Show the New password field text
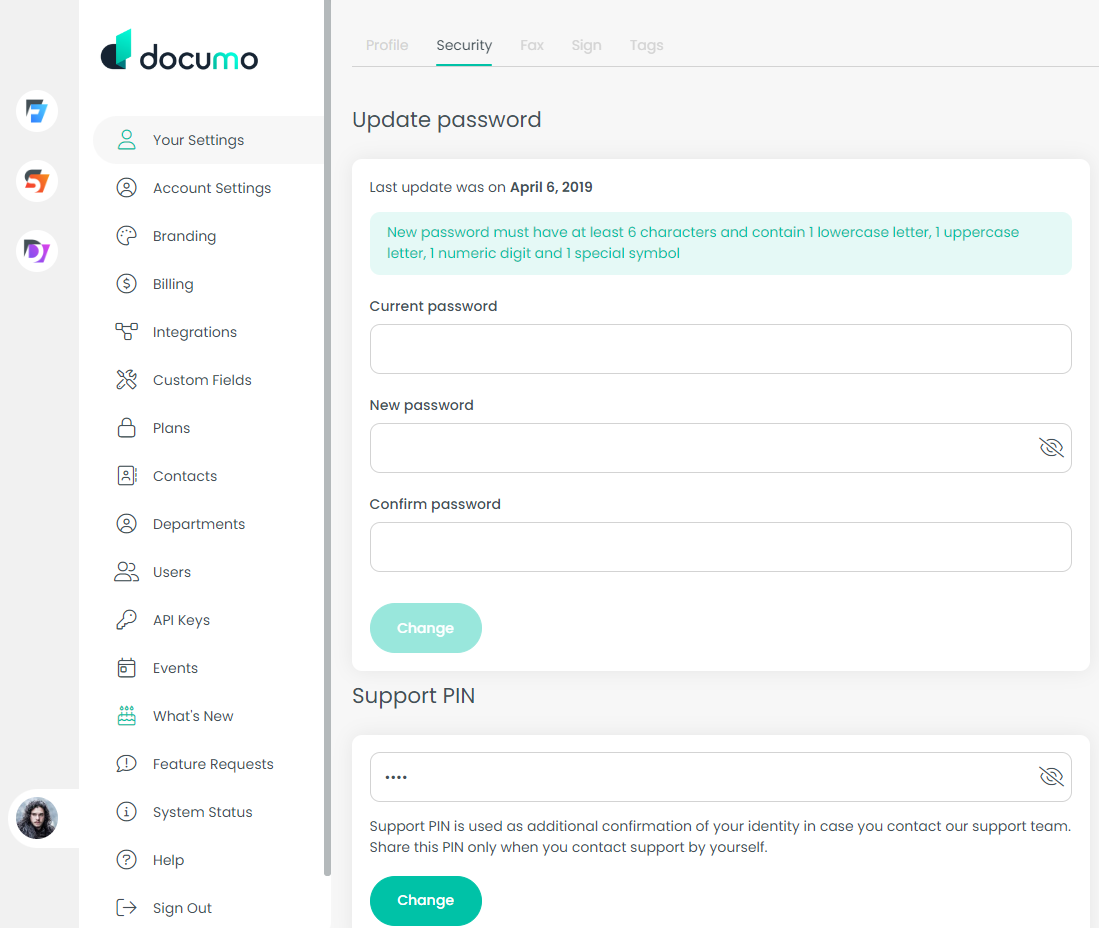Viewport: 1099px width, 928px height. (1050, 448)
